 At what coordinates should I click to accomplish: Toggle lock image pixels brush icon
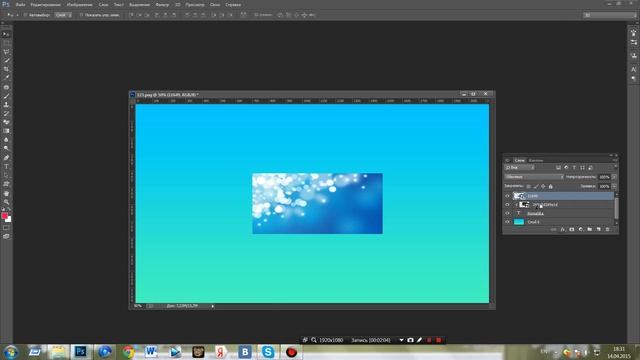pyautogui.click(x=536, y=187)
